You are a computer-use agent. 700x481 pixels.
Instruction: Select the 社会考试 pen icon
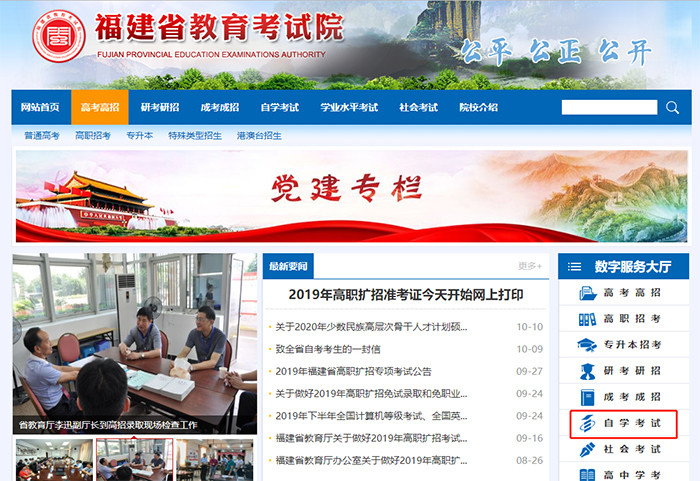click(x=587, y=450)
